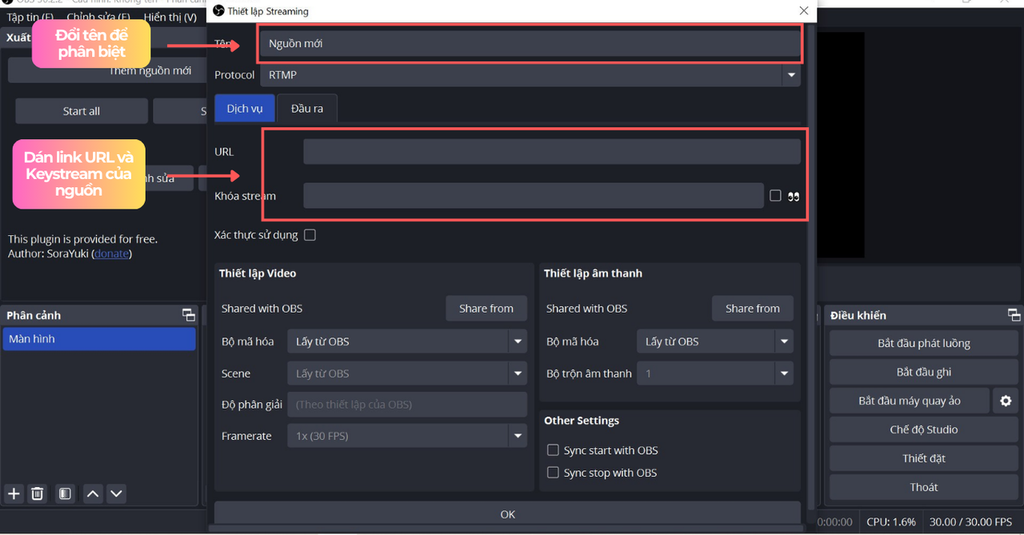Click the 30.00 / 30.00 FPS status

[970, 522]
